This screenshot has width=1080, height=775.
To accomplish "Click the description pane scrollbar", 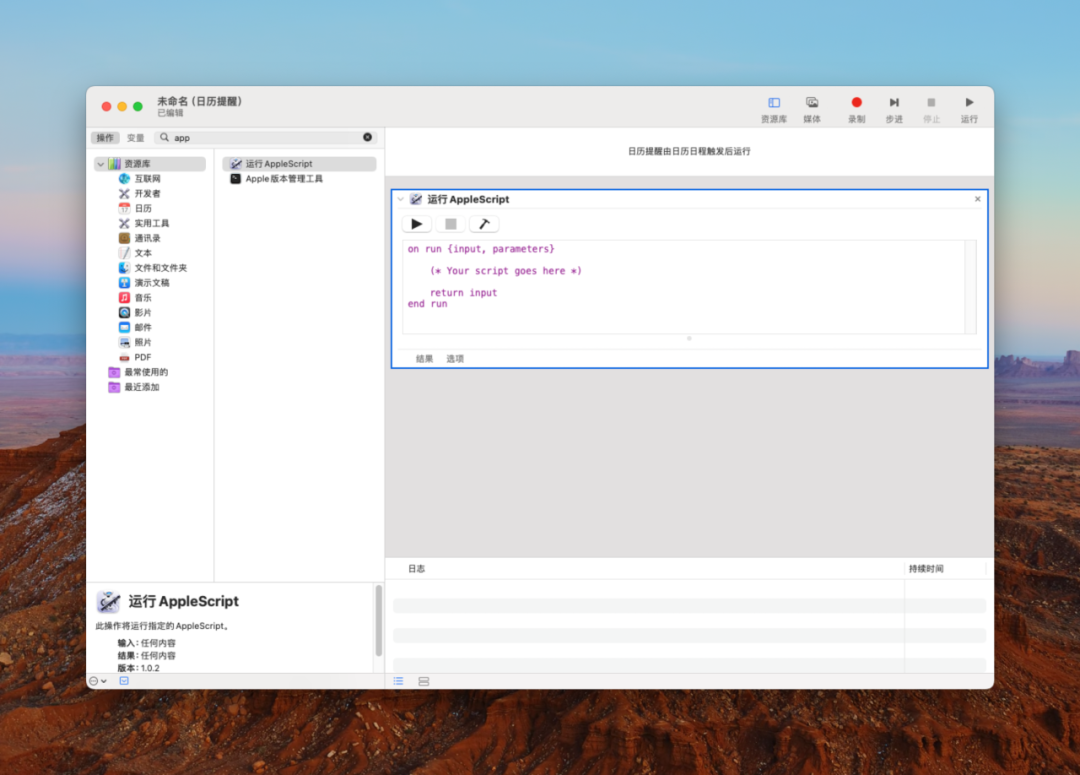I will [379, 621].
